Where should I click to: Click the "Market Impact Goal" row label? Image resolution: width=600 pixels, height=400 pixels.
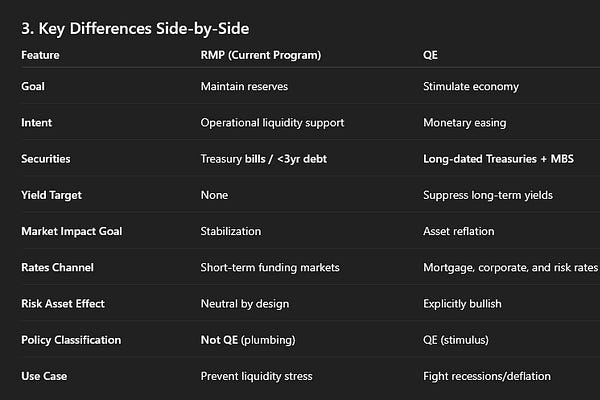click(x=70, y=231)
